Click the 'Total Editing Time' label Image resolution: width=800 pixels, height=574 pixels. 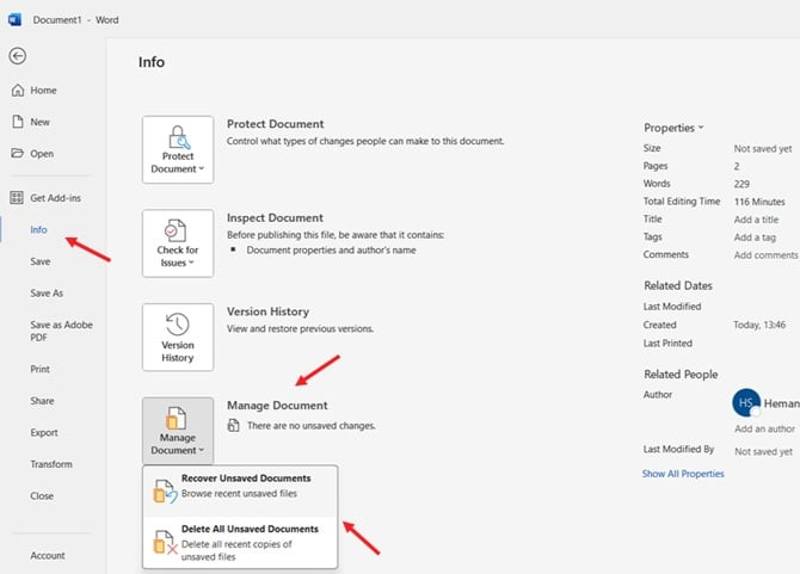681,201
